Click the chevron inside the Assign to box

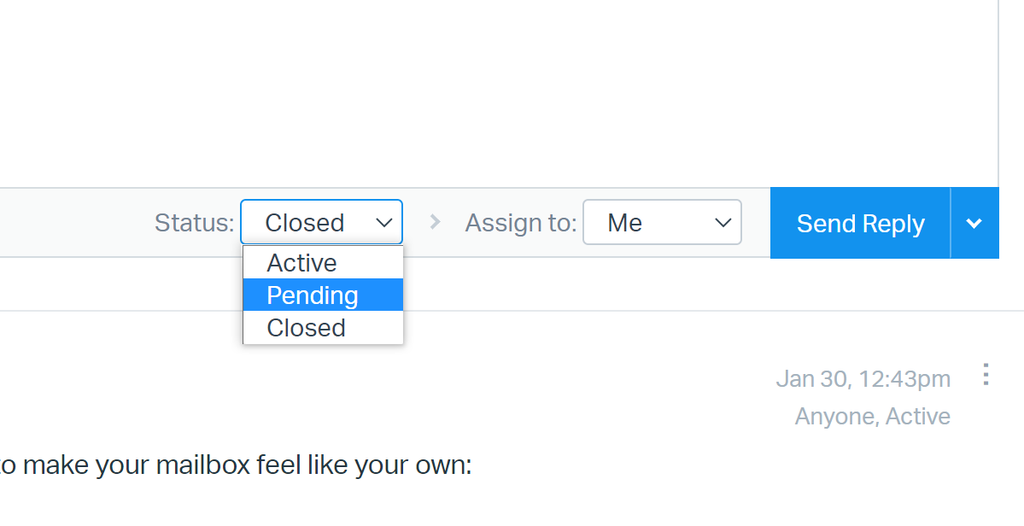pos(723,223)
